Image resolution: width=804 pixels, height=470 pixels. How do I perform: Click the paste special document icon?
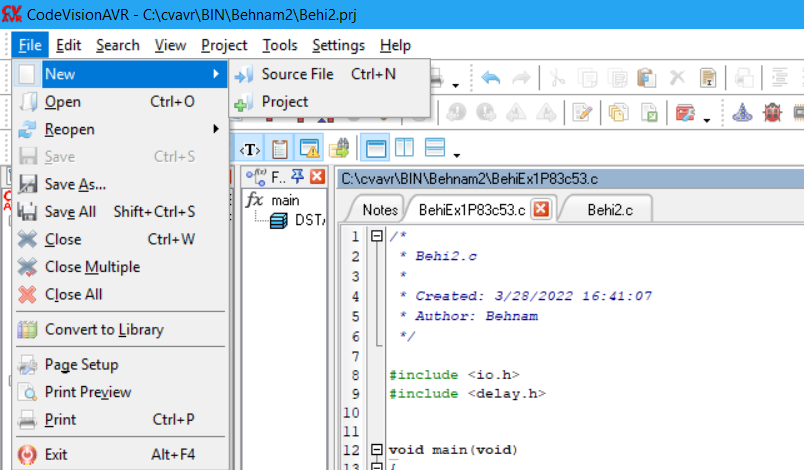pyautogui.click(x=708, y=78)
